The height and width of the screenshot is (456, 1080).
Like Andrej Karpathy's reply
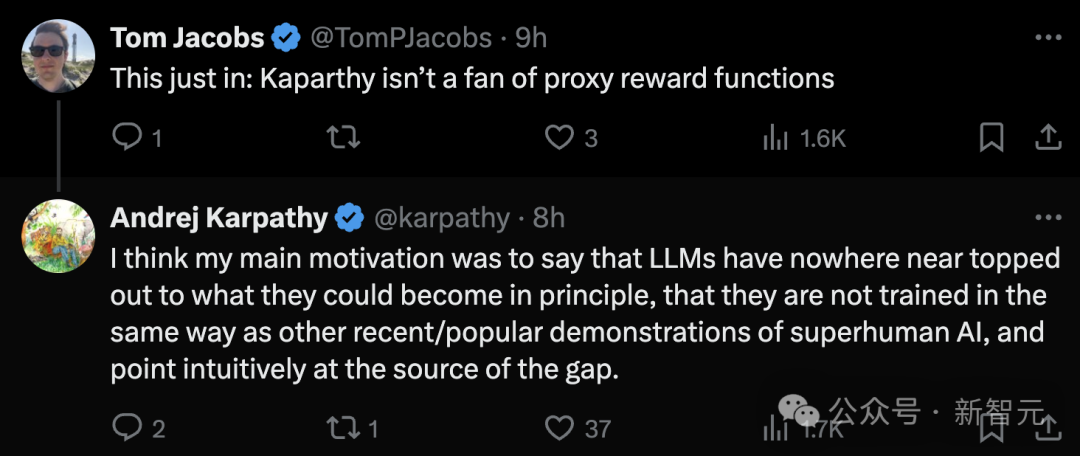(x=558, y=428)
